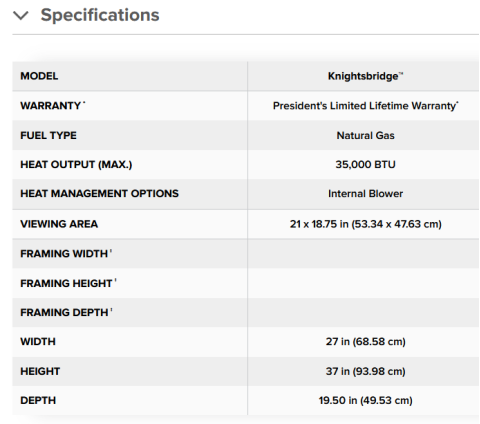Click the 21 x 18.75 in value
This screenshot has width=480, height=424.
(x=366, y=224)
